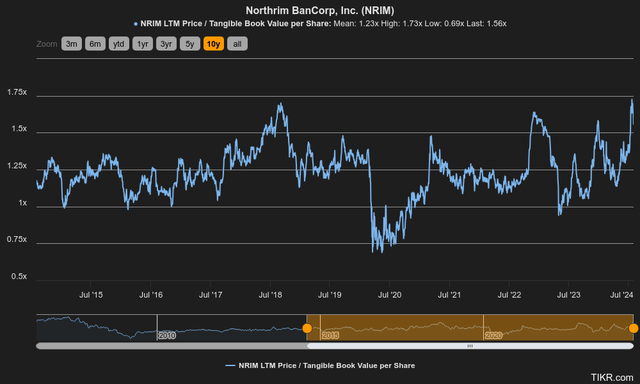The width and height of the screenshot is (640, 384).
Task: Set zoom range to 6m
Action: coord(95,44)
